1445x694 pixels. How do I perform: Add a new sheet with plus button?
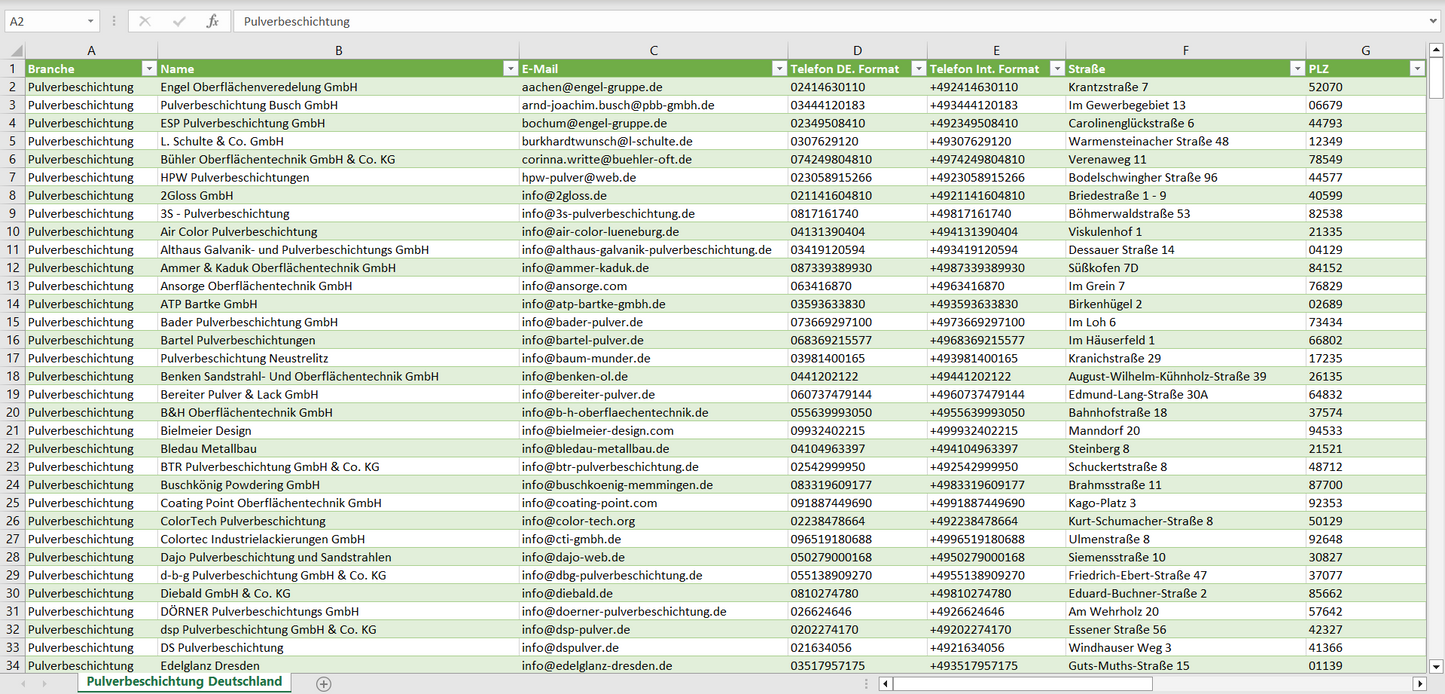point(323,684)
